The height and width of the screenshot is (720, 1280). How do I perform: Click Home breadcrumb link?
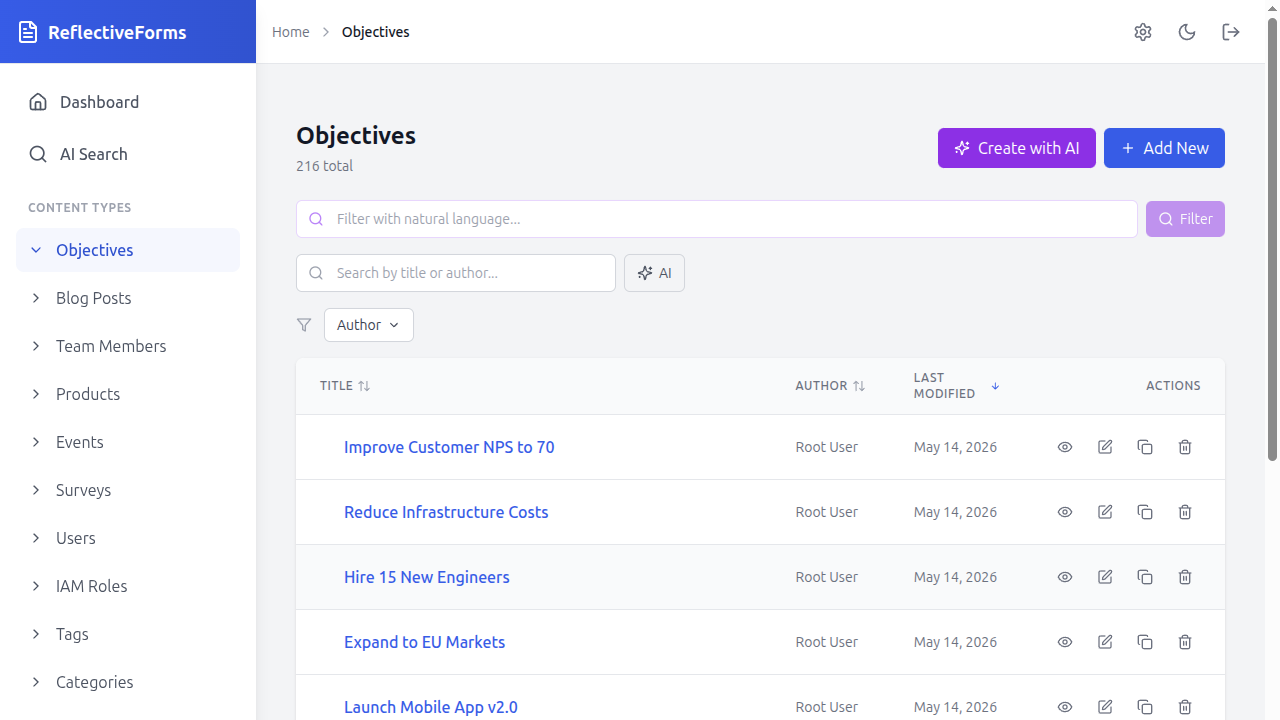(291, 32)
